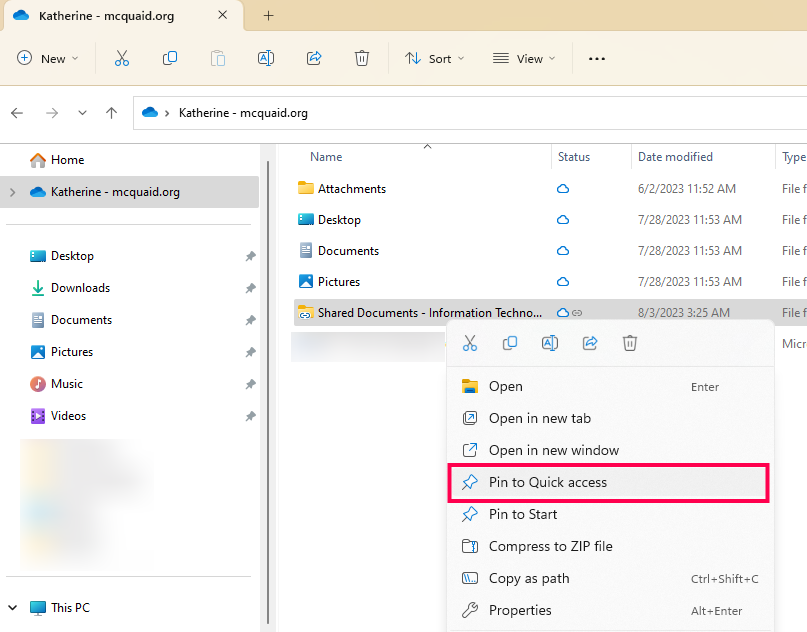Open the Recent locations chevron dropdown
Screen dimensions: 807x632
tap(82, 113)
